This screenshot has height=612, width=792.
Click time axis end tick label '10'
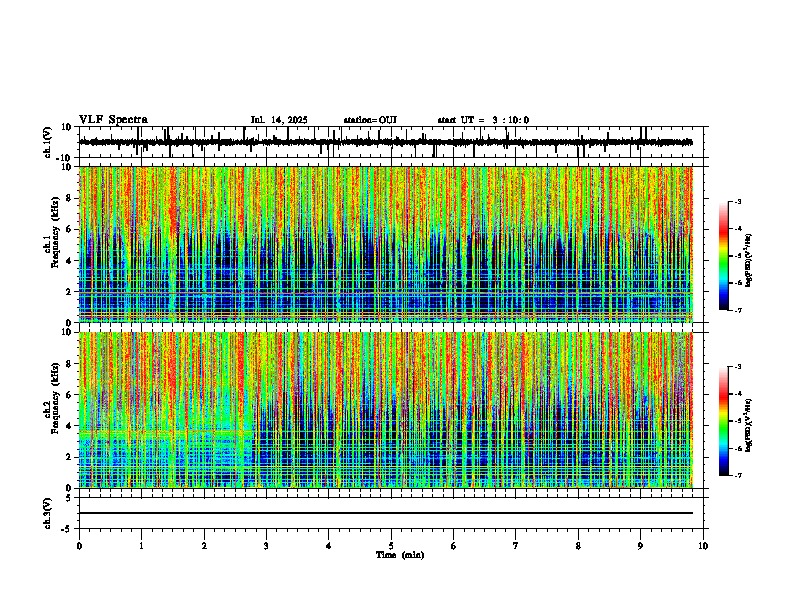click(703, 546)
